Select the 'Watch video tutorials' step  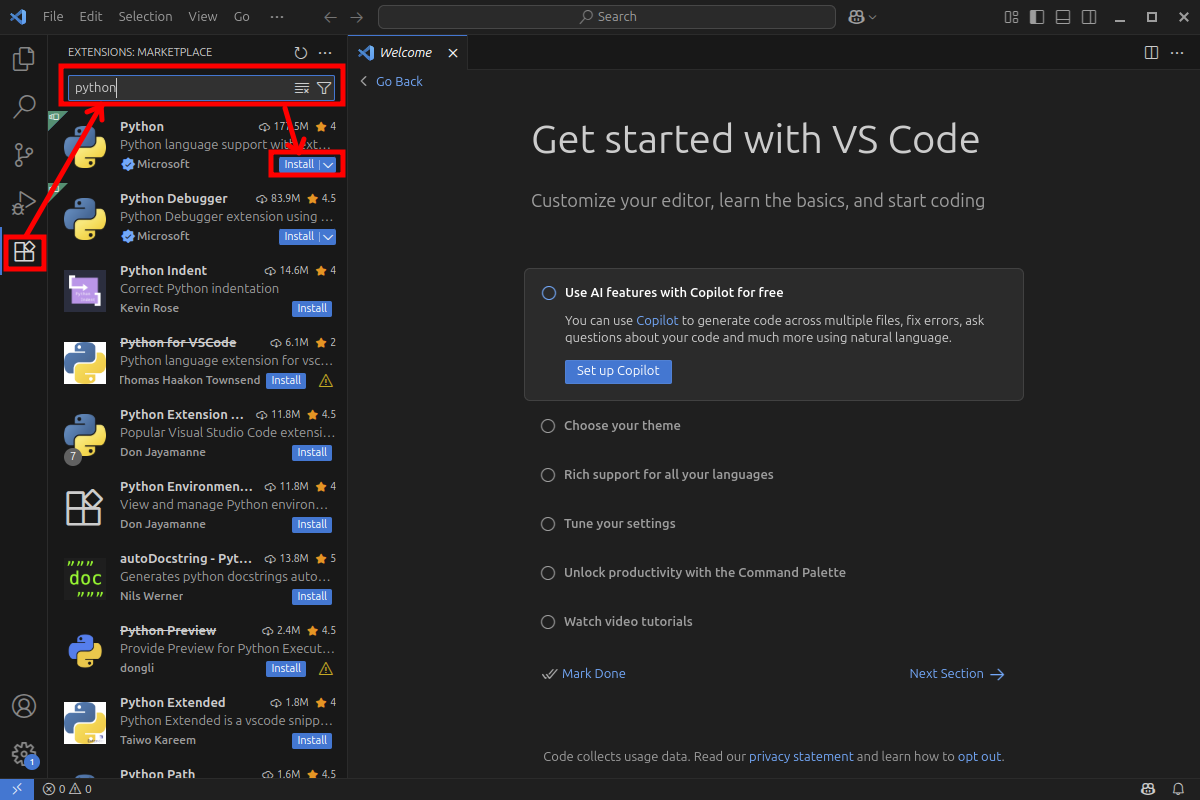[x=628, y=622]
